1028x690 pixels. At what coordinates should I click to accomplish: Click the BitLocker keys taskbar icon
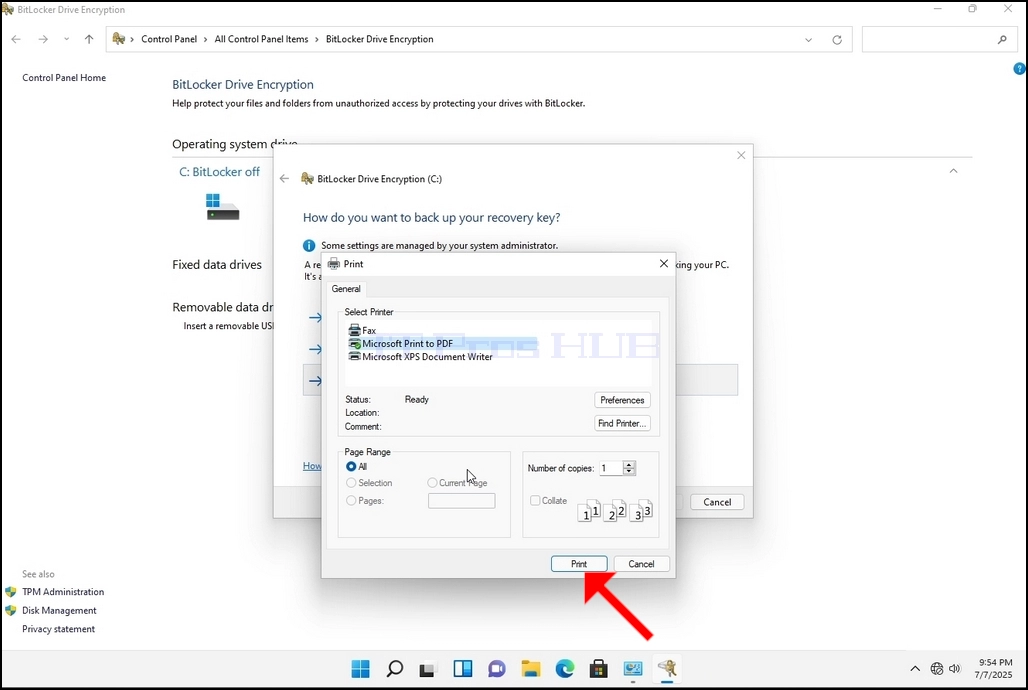click(x=667, y=669)
